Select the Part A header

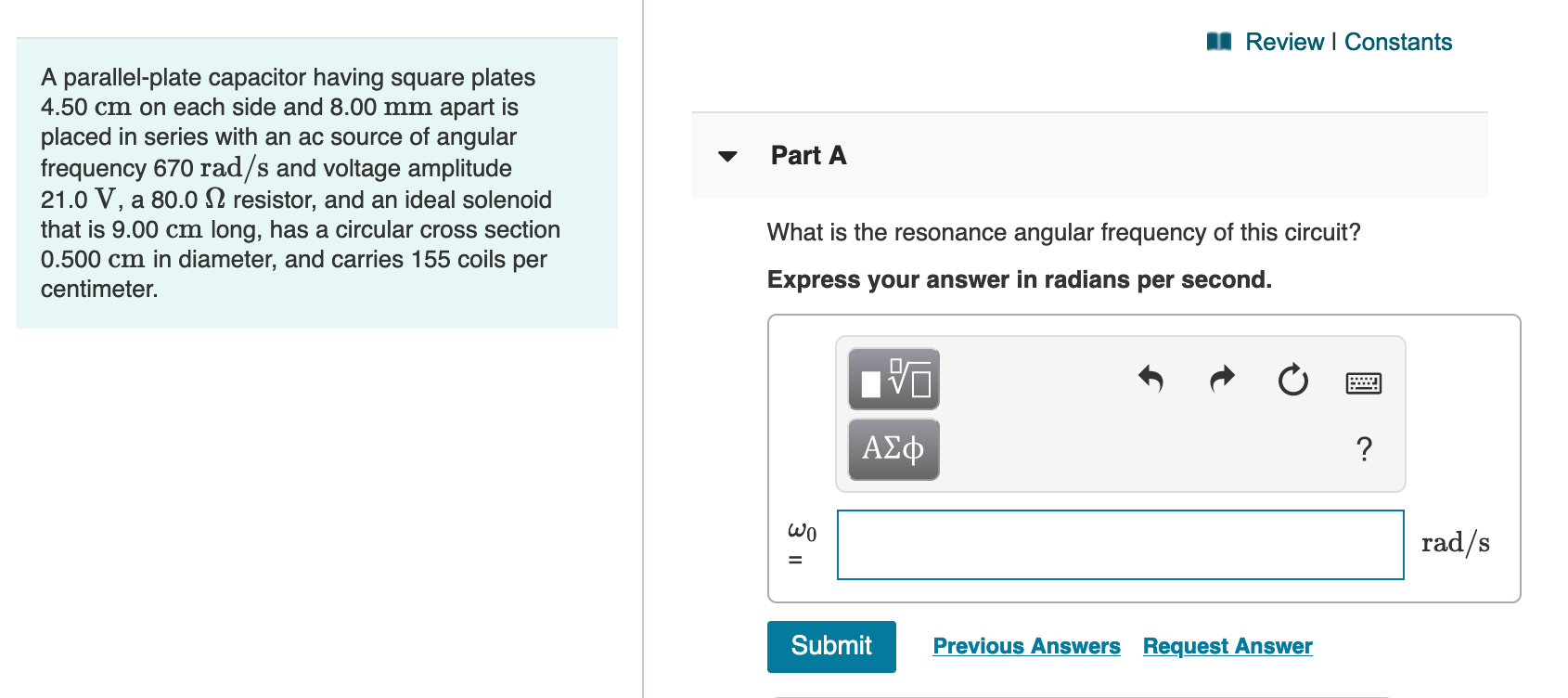[x=808, y=156]
